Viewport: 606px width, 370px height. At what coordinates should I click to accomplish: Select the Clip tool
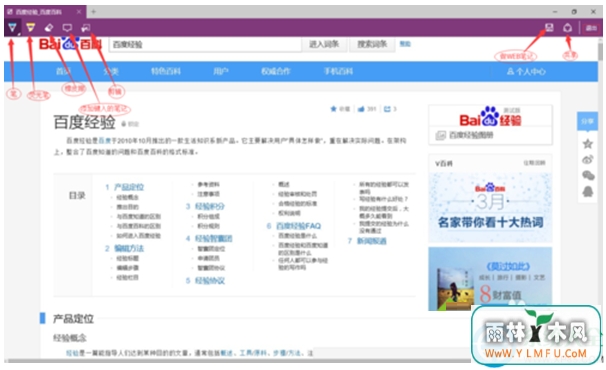(86, 27)
